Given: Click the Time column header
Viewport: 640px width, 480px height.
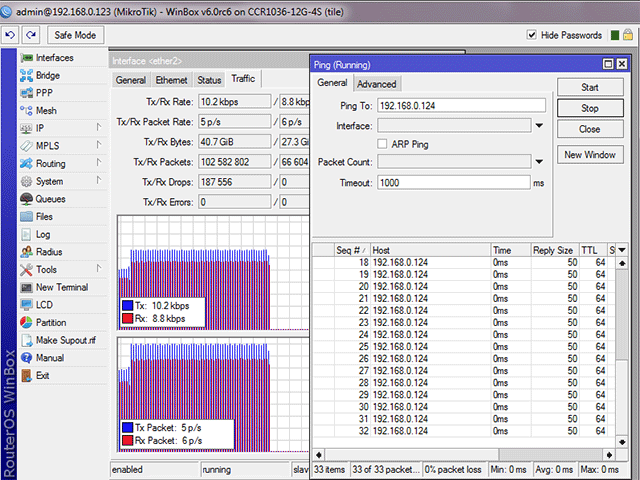Looking at the screenshot, I should 511,250.
